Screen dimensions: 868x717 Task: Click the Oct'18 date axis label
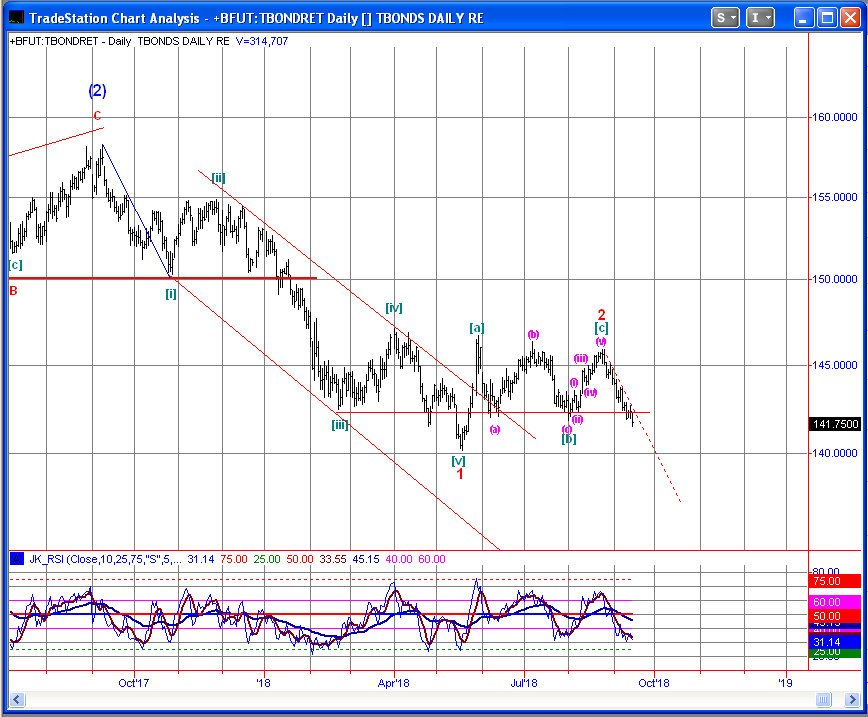click(x=654, y=683)
